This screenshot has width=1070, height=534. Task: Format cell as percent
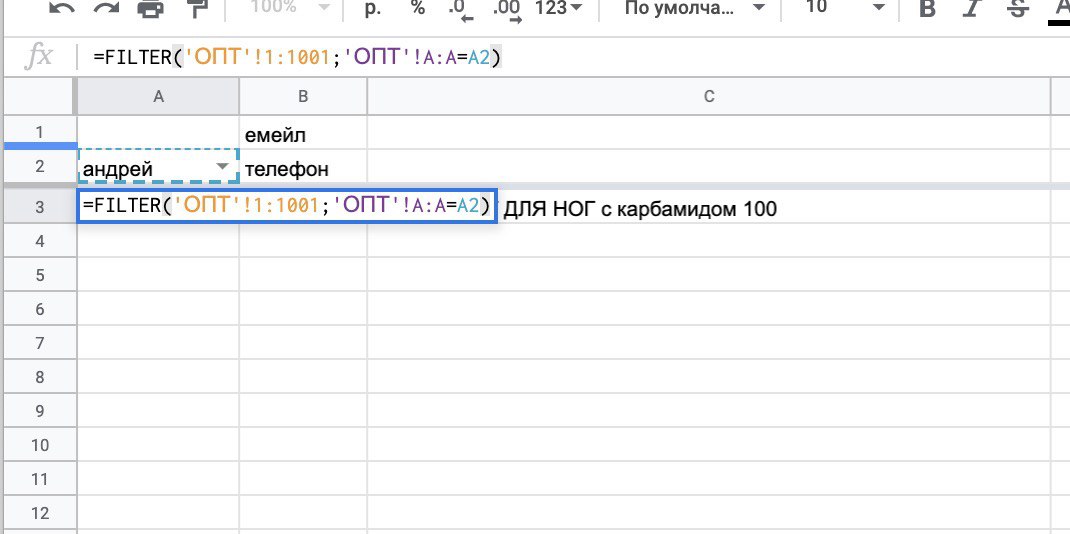tap(418, 8)
